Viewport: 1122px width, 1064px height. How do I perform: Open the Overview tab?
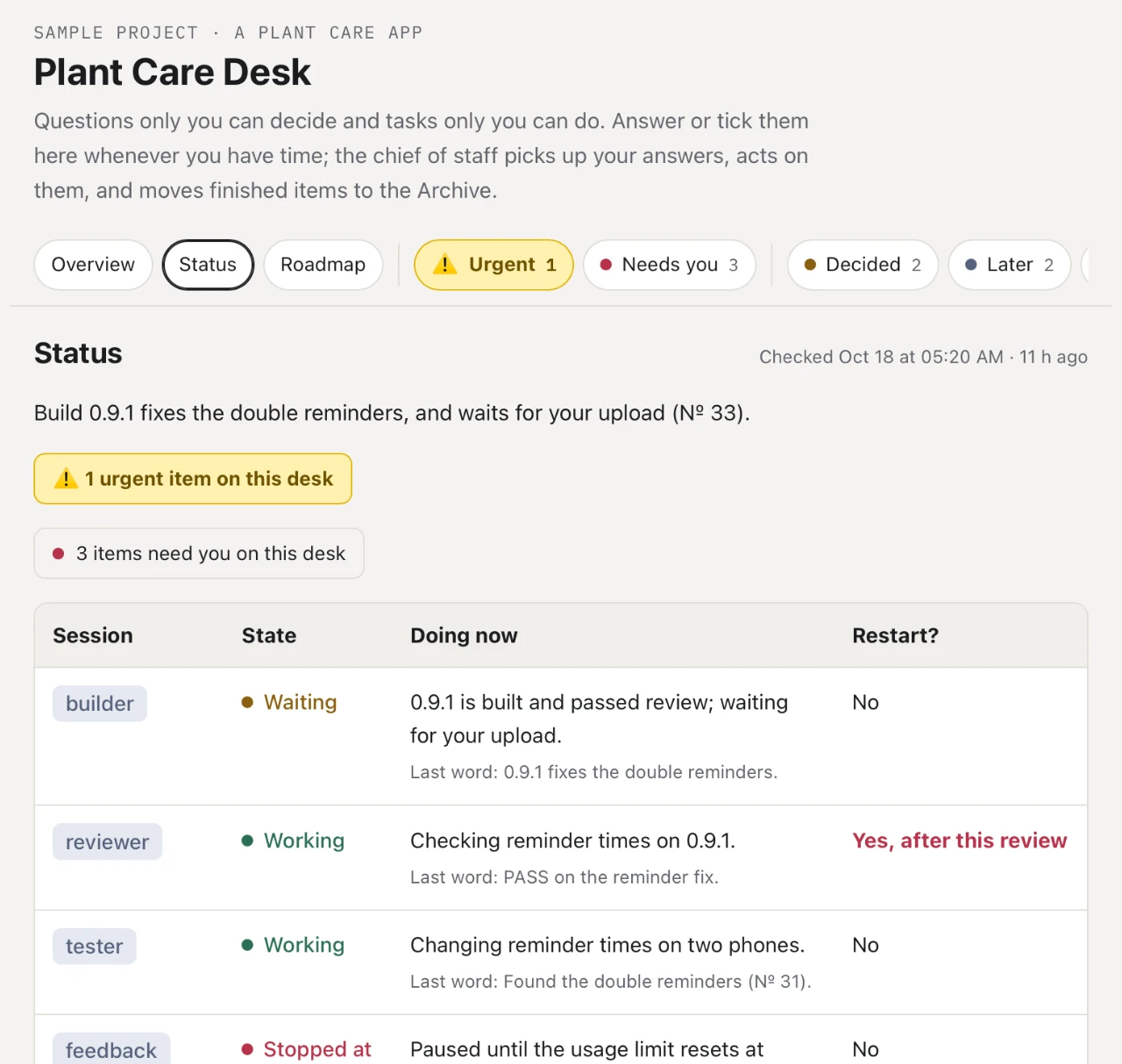pos(93,265)
